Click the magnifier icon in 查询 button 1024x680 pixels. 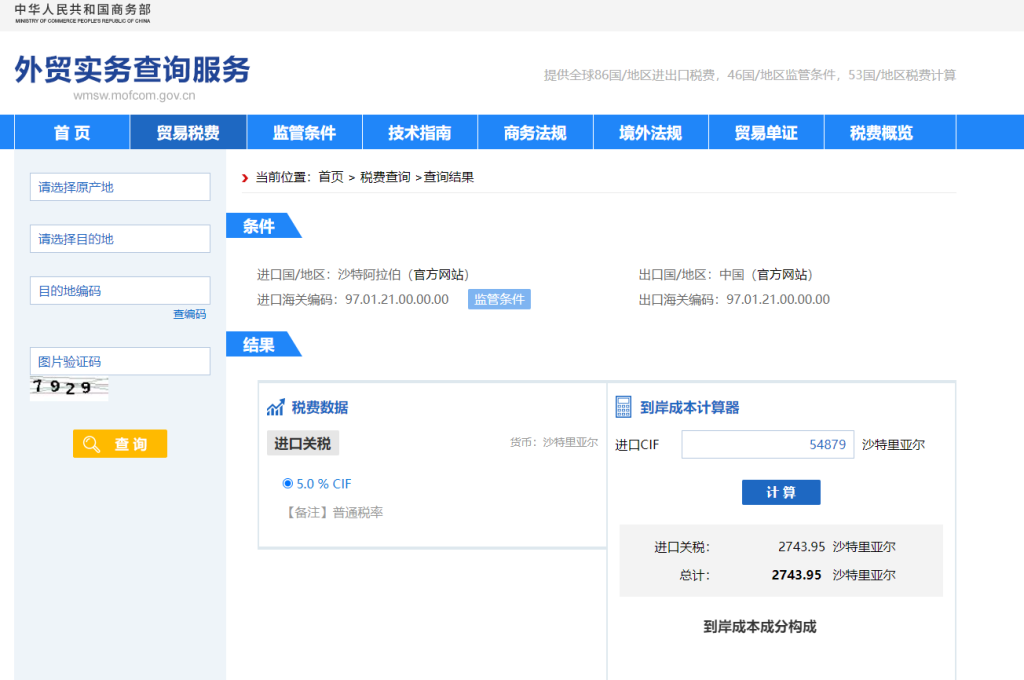click(91, 444)
